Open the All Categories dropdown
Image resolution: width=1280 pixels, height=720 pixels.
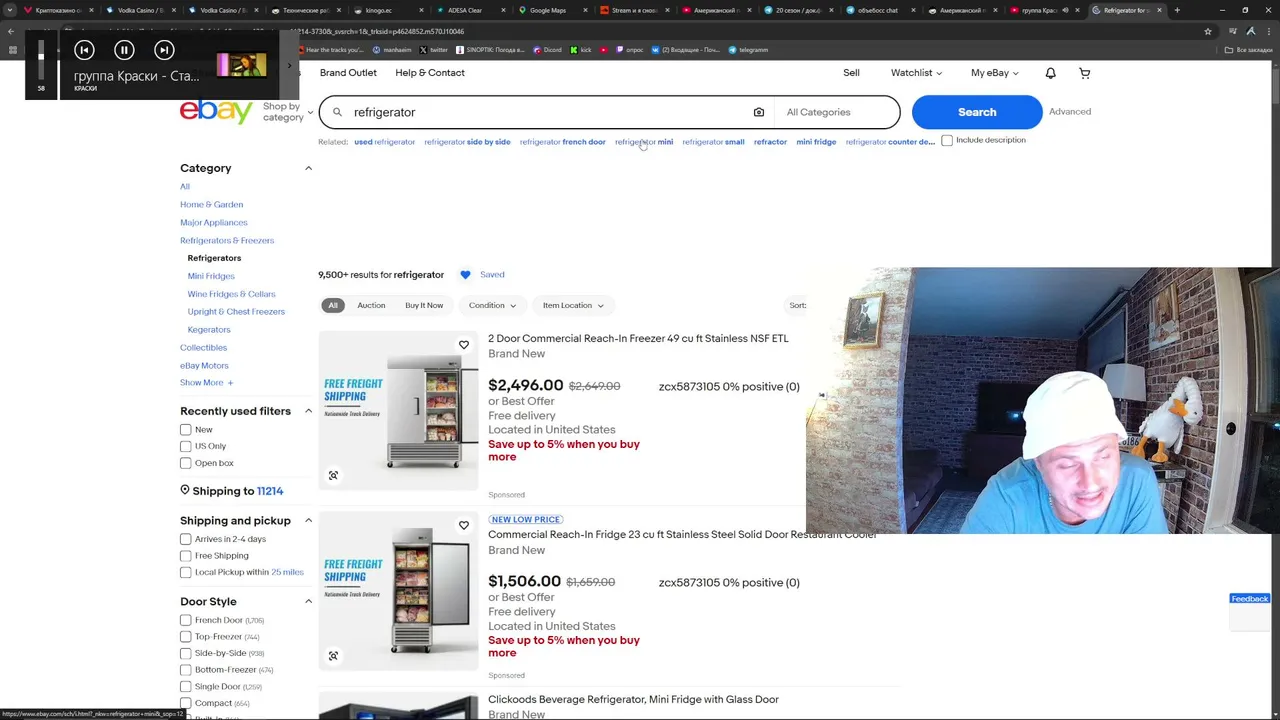click(836, 112)
